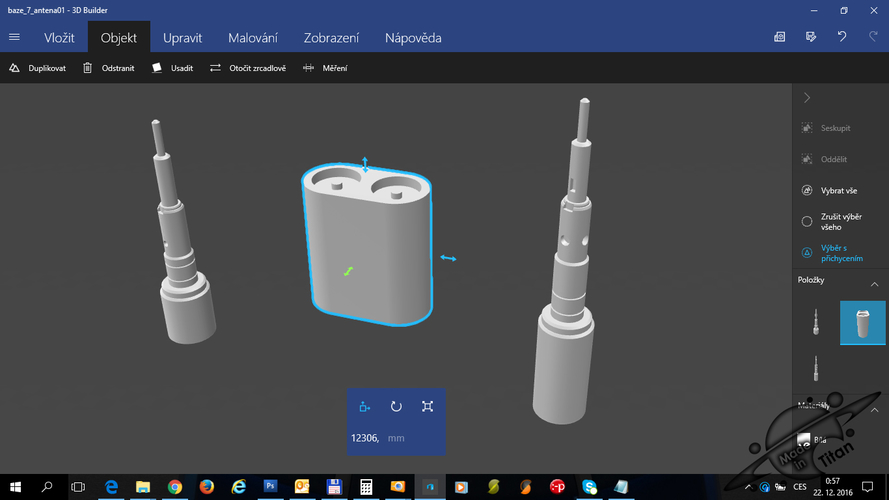This screenshot has width=889, height=500.
Task: Open Firefox from taskbar
Action: coord(206,487)
